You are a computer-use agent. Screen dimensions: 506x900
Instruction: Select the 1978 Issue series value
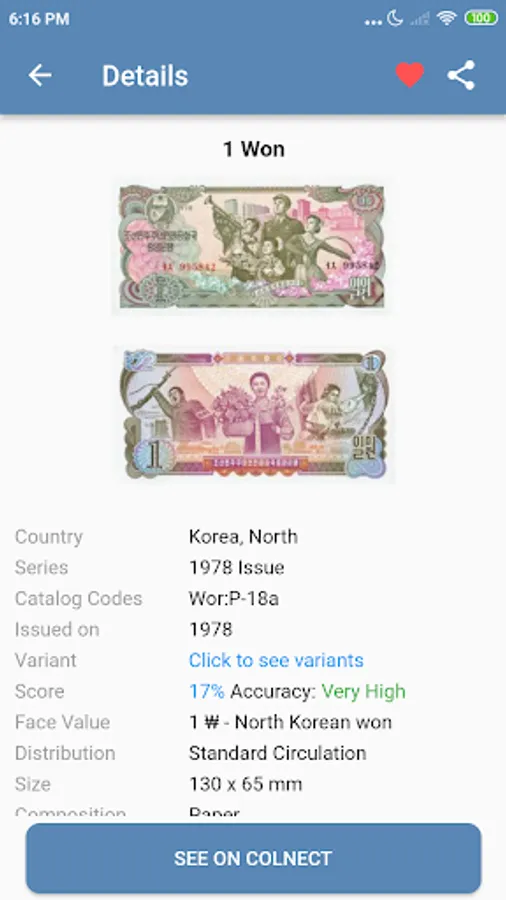pyautogui.click(x=236, y=568)
